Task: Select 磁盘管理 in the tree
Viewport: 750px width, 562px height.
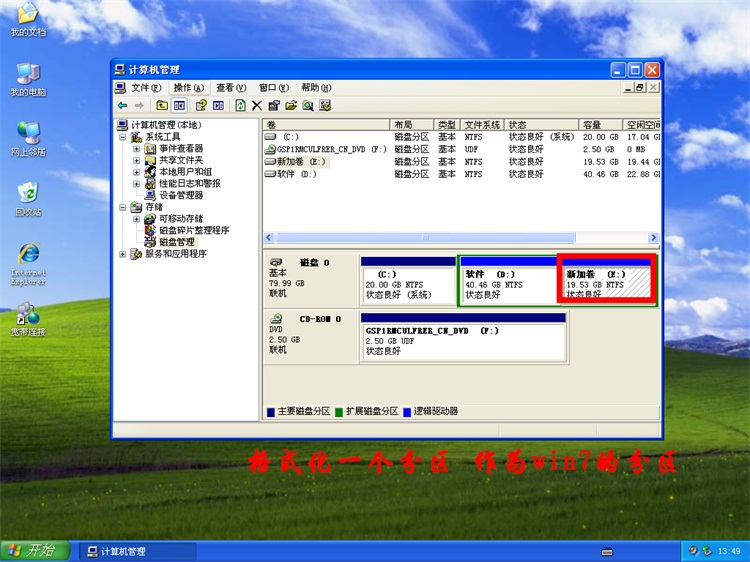Action: click(177, 242)
